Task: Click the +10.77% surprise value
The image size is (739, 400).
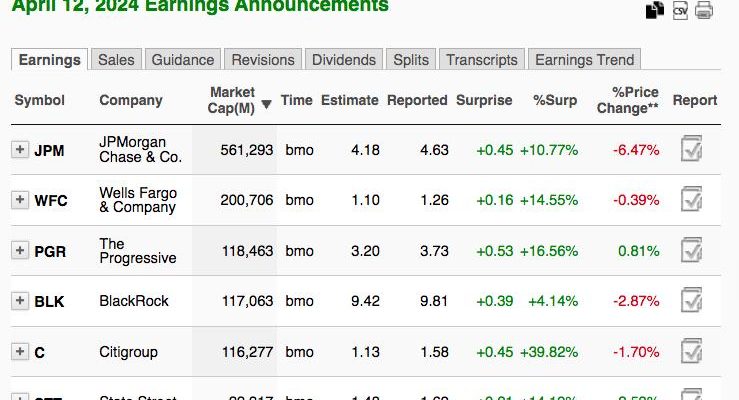Action: [x=549, y=150]
